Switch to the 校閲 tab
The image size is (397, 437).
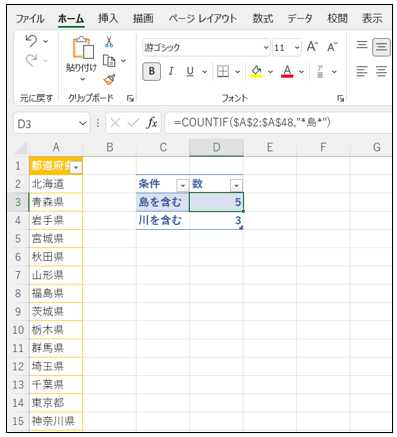(x=337, y=19)
